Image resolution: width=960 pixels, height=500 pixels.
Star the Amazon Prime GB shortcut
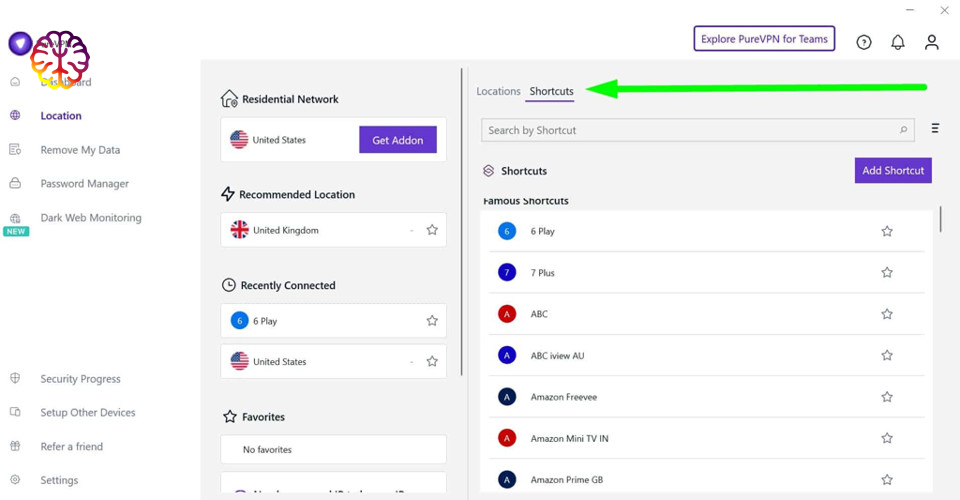[x=887, y=479]
